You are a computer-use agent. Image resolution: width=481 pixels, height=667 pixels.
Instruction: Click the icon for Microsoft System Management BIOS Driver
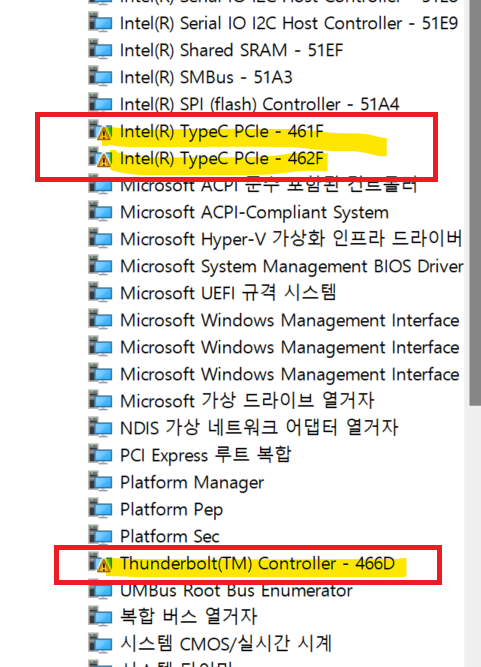[100, 266]
